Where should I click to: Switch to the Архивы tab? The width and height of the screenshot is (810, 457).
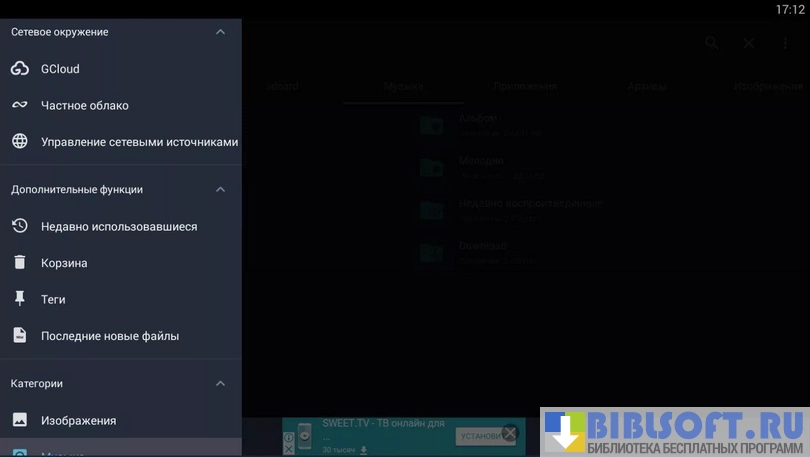point(647,87)
